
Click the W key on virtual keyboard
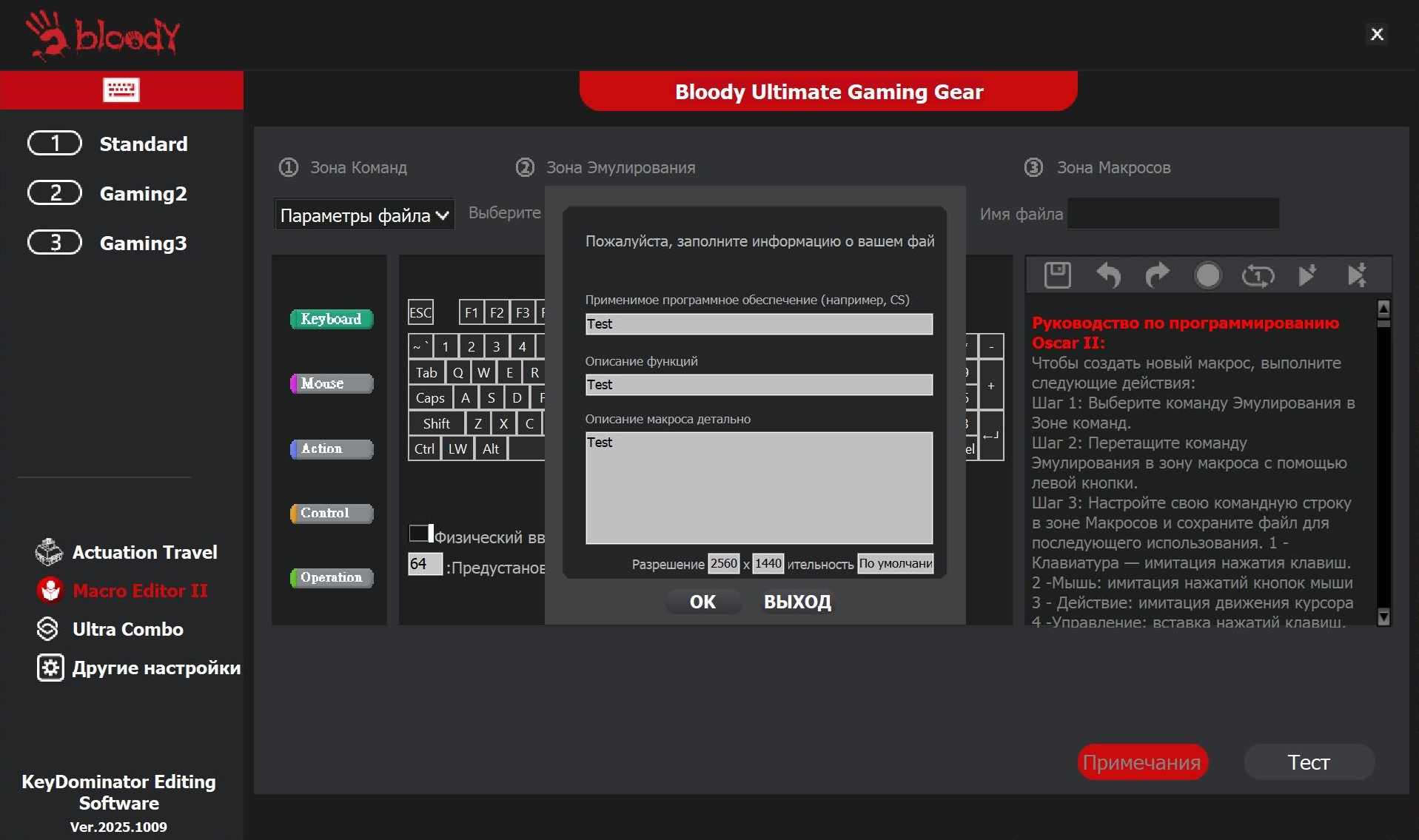click(484, 372)
